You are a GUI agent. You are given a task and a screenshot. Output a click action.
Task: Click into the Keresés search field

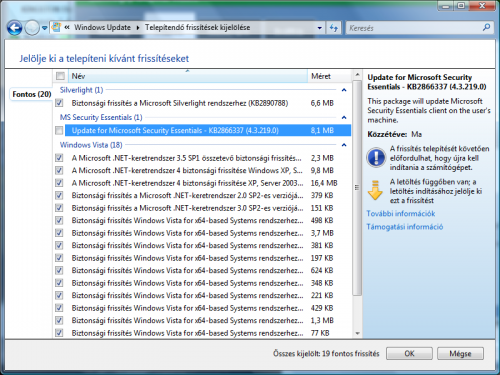pyautogui.click(x=413, y=28)
